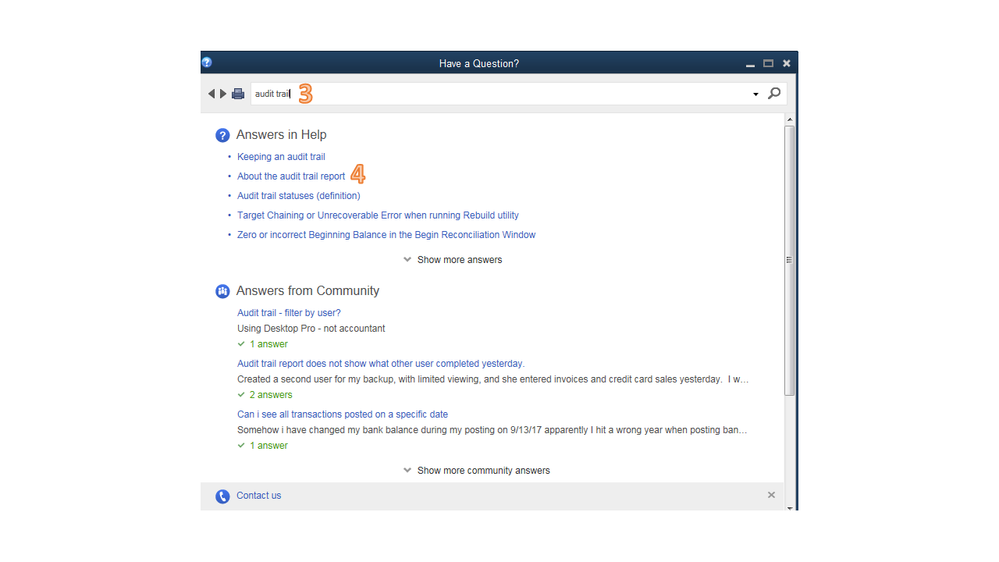The image size is (999, 562).
Task: Click the Answers in Help question icon
Action: point(222,135)
